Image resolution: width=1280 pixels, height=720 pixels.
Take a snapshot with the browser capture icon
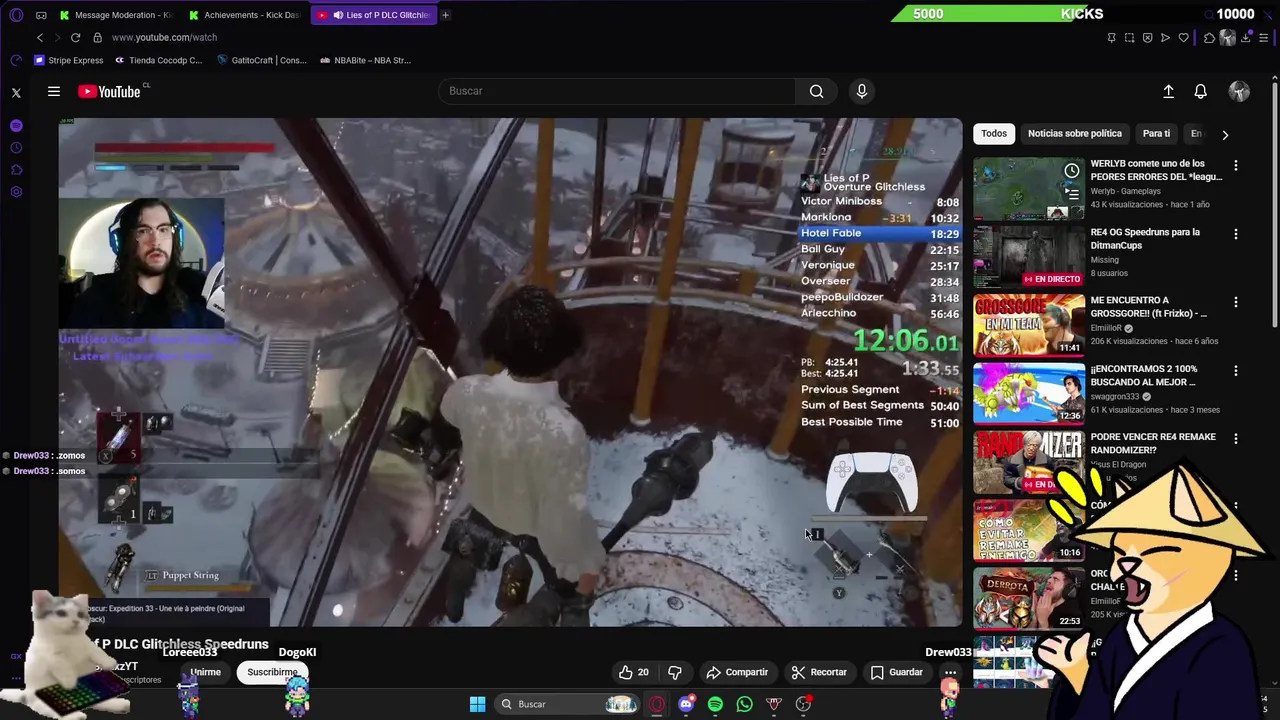click(1129, 38)
